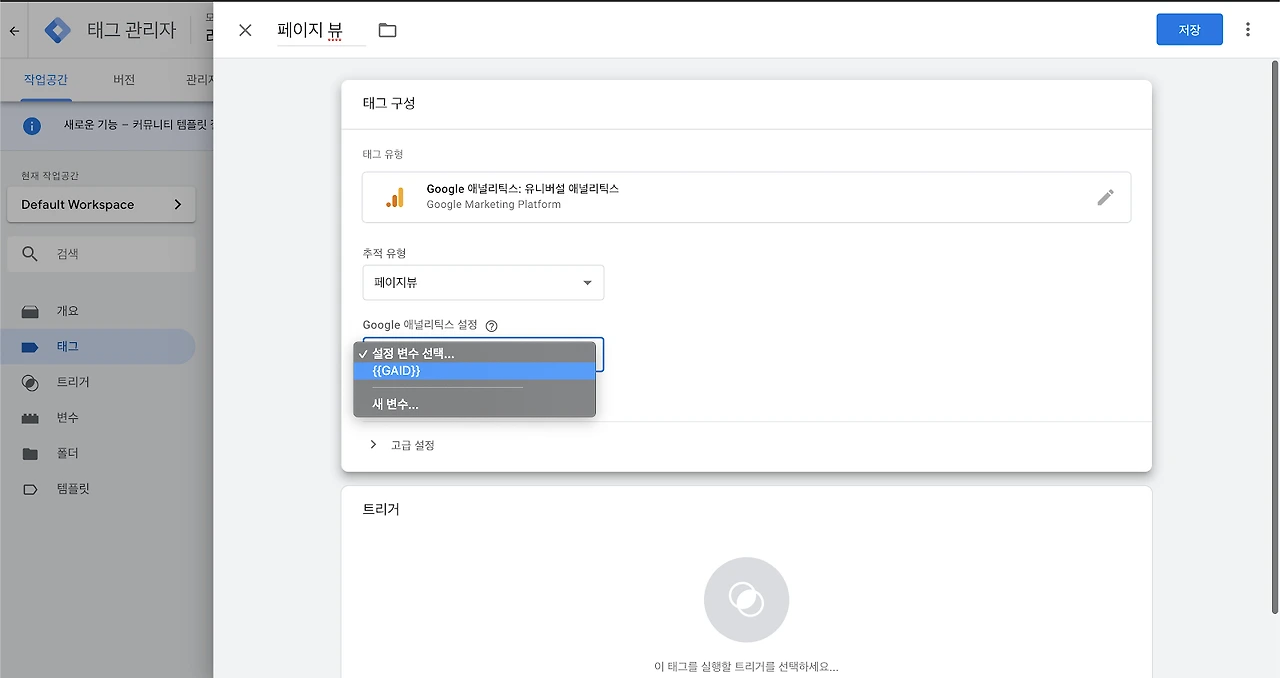Switch to the 버전 tab
Image resolution: width=1280 pixels, height=678 pixels.
tap(124, 80)
